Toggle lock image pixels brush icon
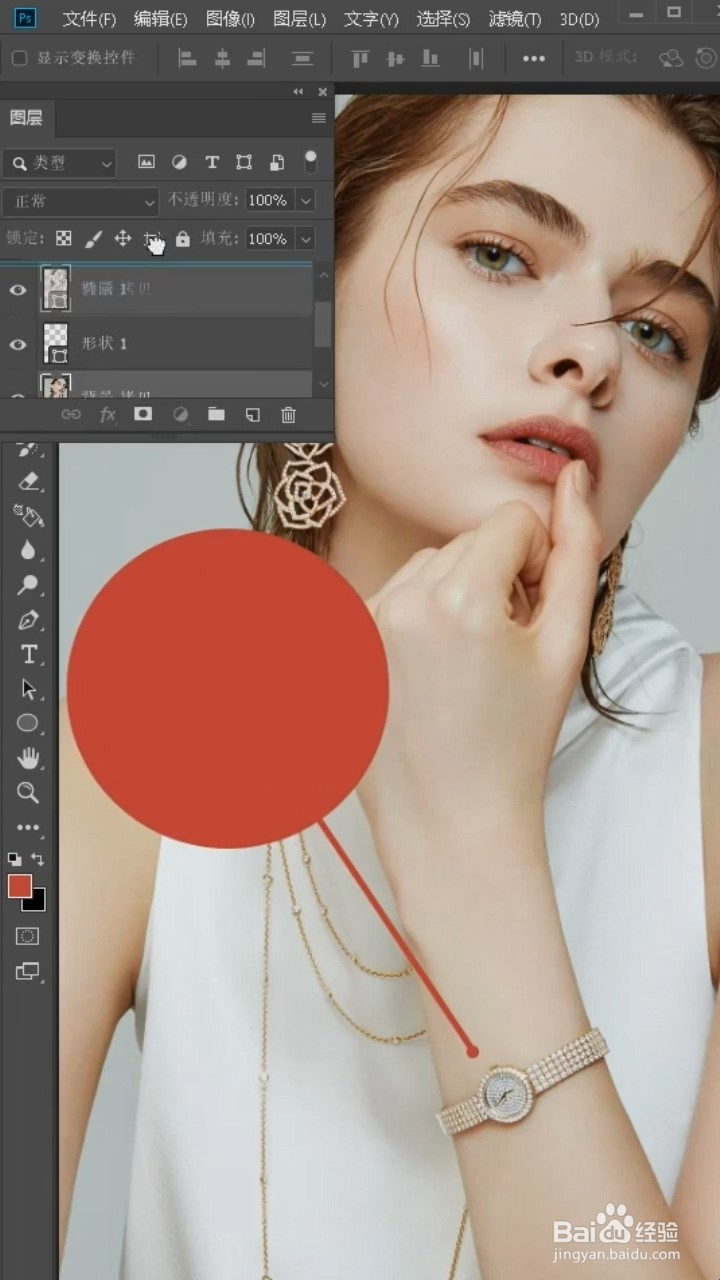720x1280 pixels. (93, 239)
